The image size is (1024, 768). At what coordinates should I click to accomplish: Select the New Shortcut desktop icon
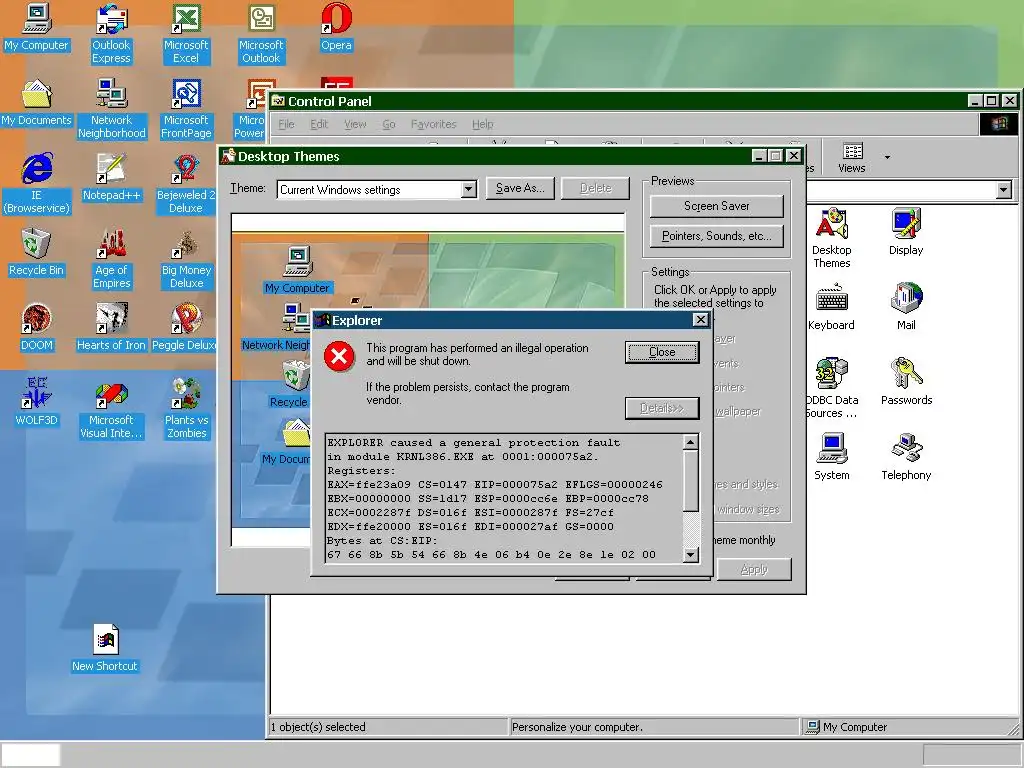(x=104, y=648)
